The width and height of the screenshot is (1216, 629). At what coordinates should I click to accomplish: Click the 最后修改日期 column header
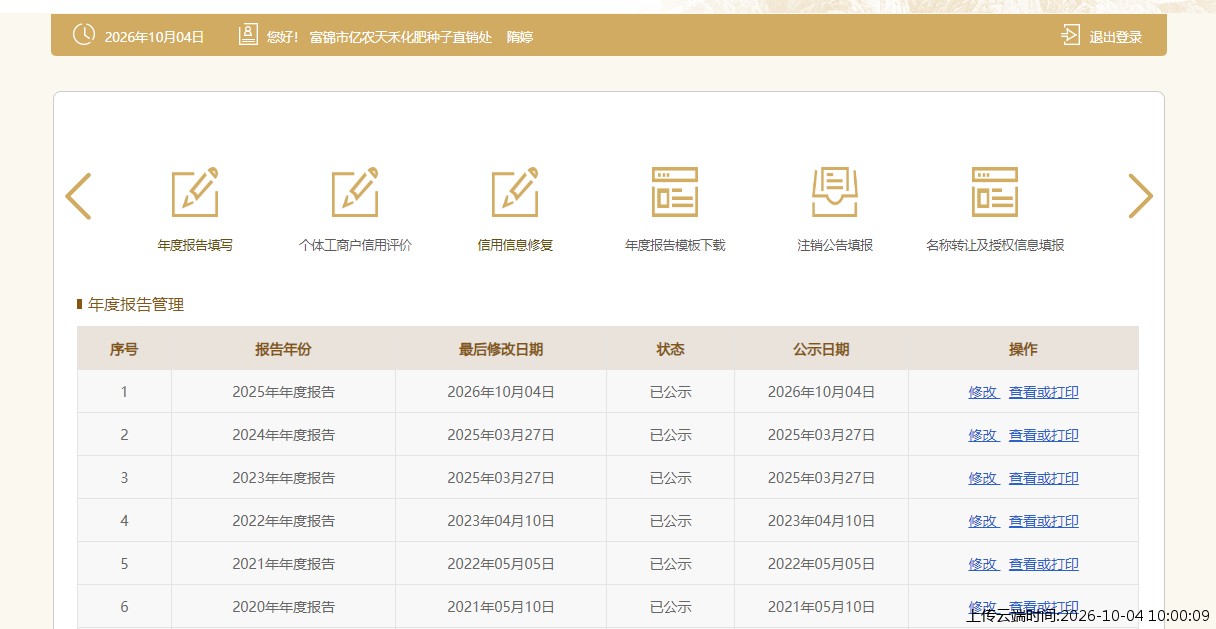click(501, 349)
